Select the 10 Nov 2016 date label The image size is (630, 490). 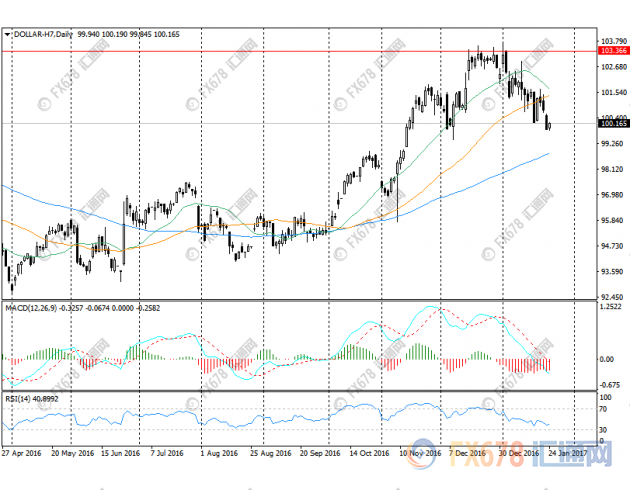click(x=418, y=452)
